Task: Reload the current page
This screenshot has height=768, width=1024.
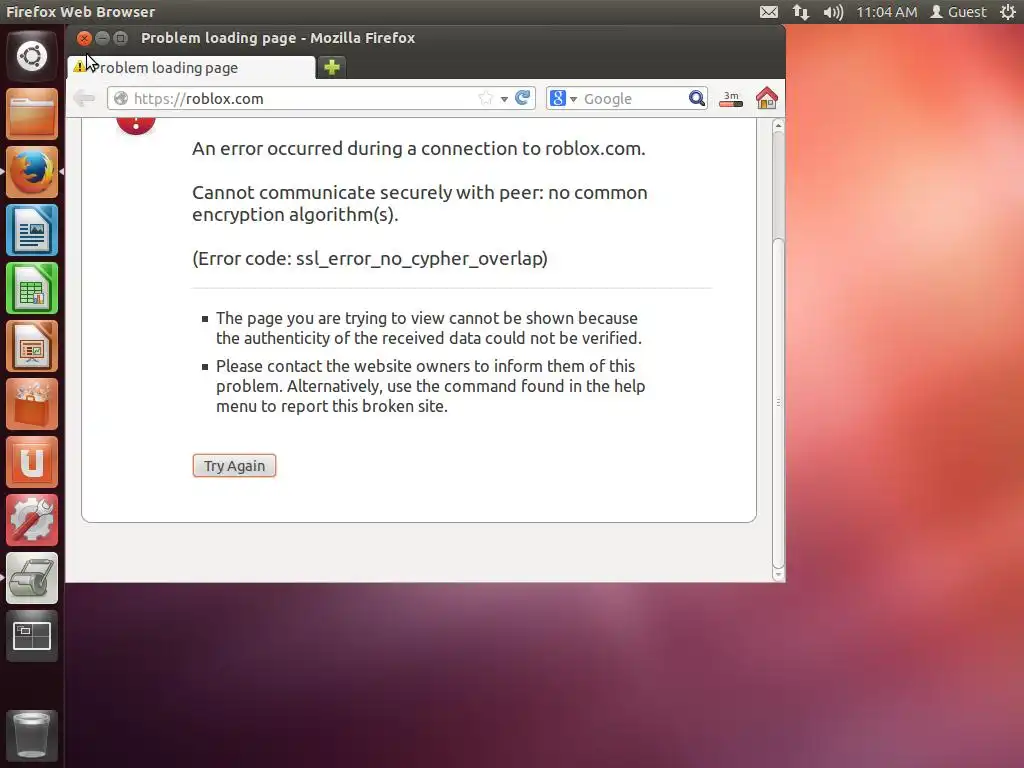Action: click(x=522, y=98)
